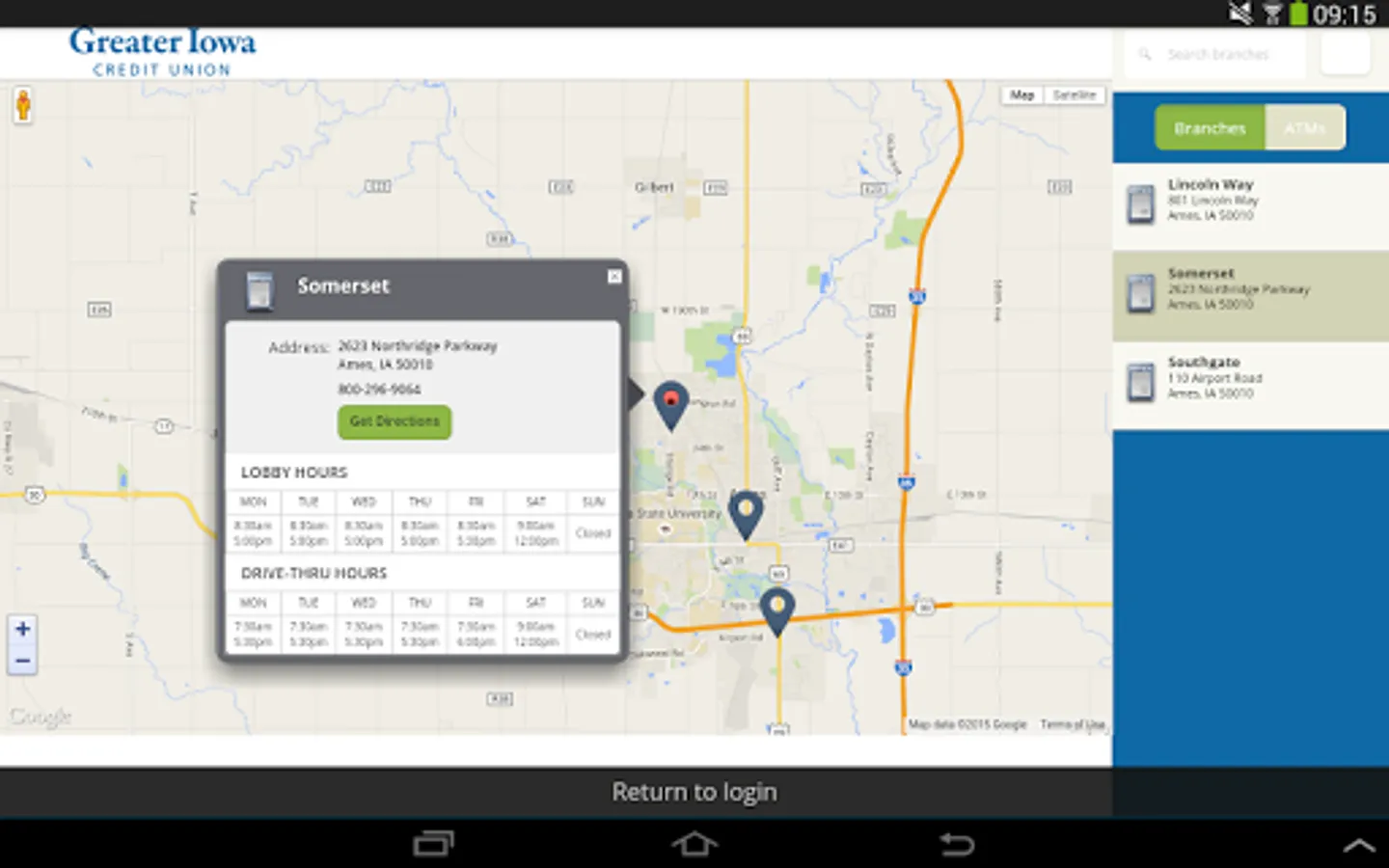Tap the Android home button
This screenshot has width=1389, height=868.
click(694, 845)
